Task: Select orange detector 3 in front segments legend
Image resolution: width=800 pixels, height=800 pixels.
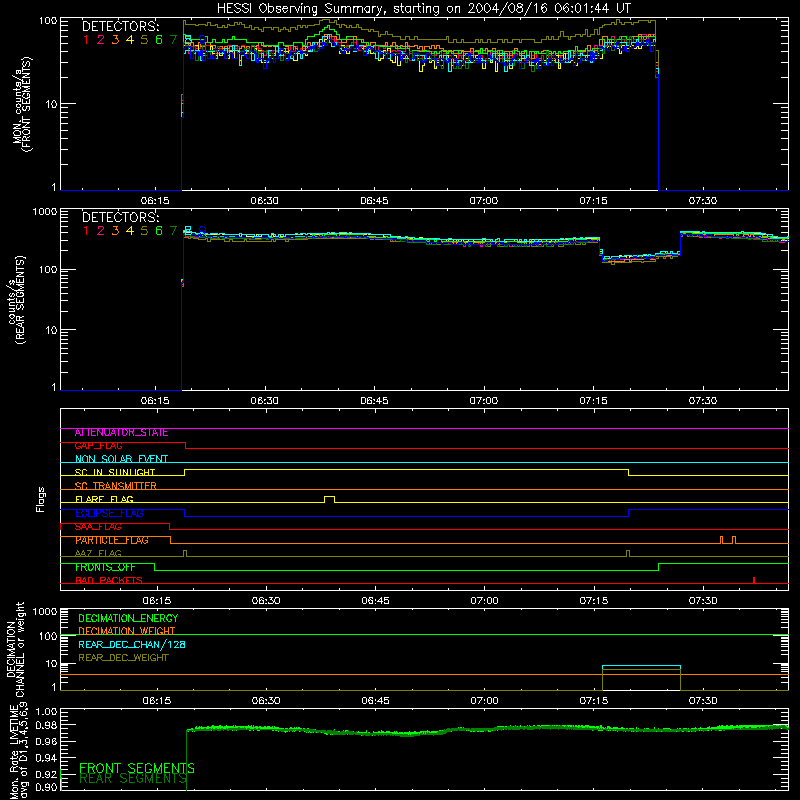Action: click(x=115, y=40)
